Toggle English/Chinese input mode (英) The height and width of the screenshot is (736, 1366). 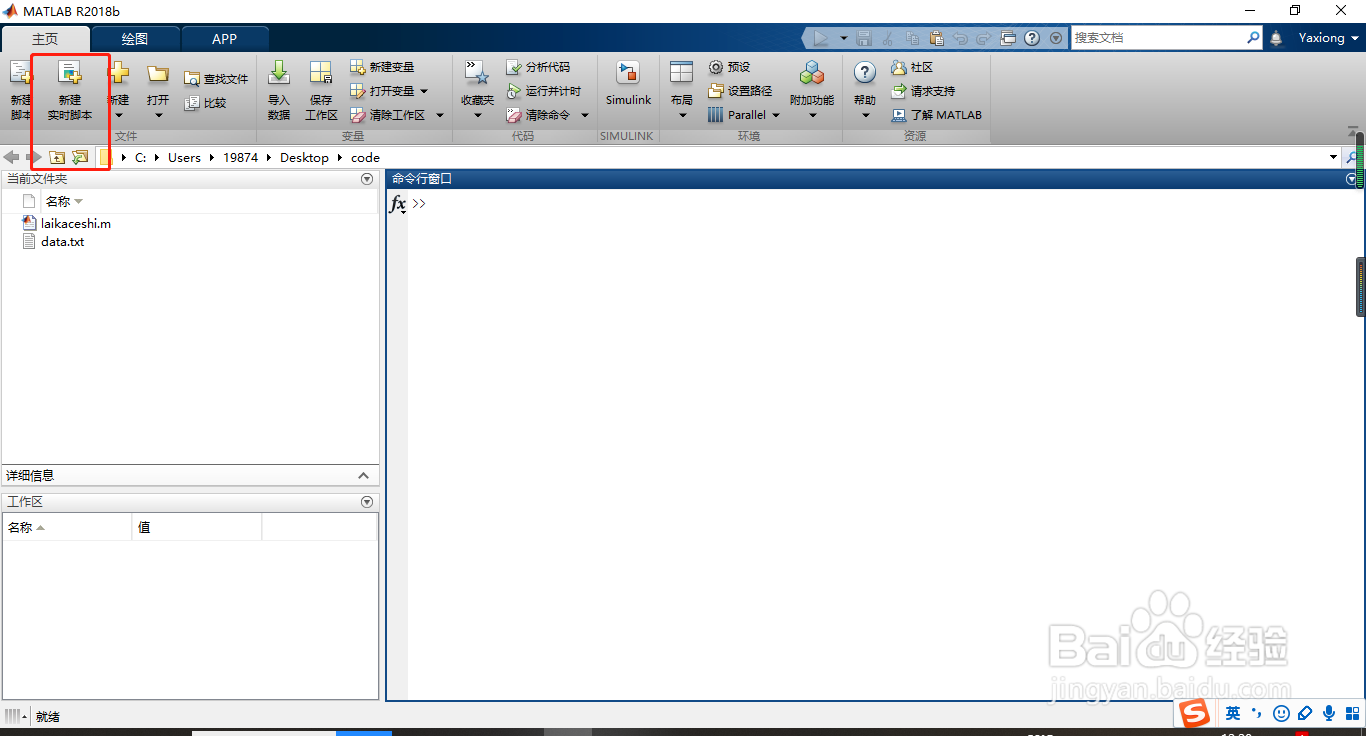(1233, 713)
